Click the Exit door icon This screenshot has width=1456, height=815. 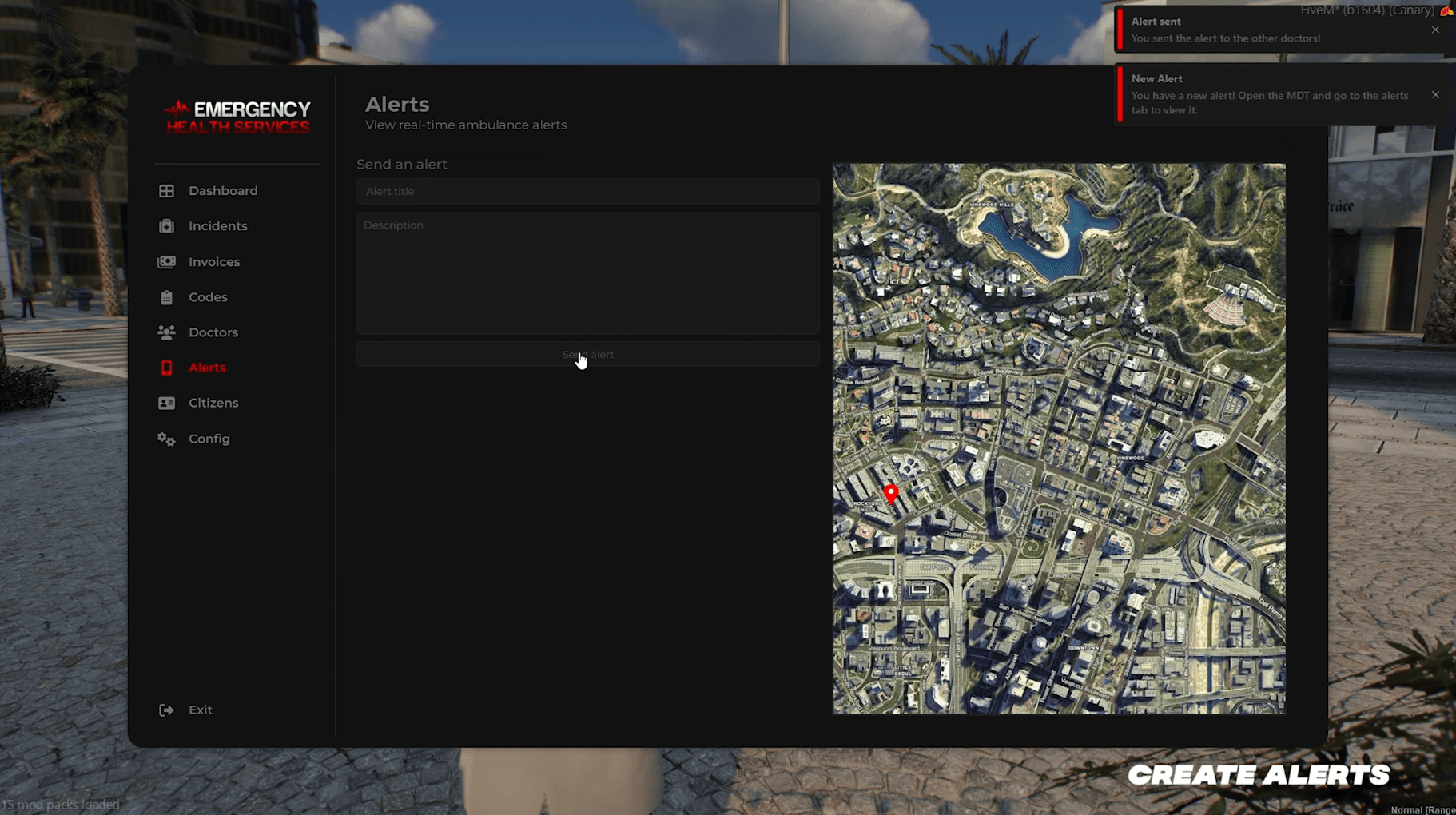(166, 710)
